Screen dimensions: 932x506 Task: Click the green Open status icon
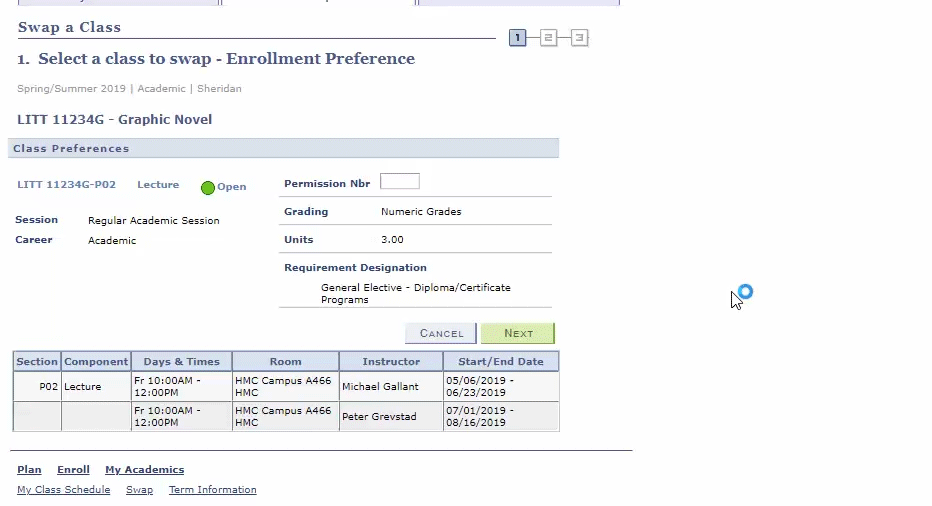[x=208, y=187]
